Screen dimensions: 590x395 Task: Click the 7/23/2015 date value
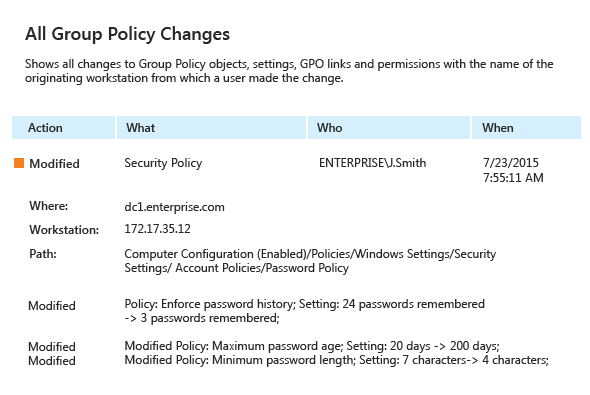(511, 163)
